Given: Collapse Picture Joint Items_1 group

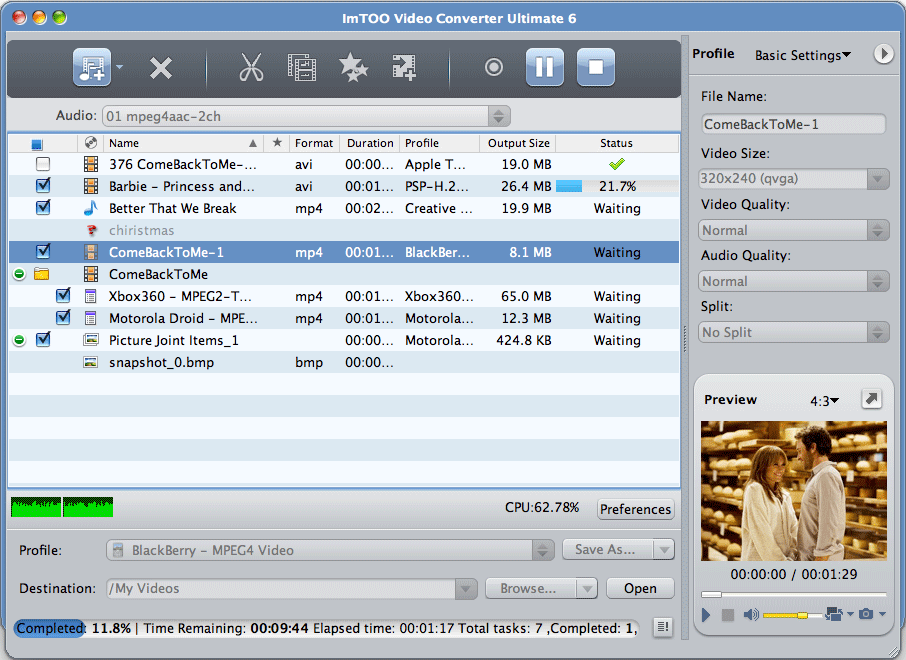Looking at the screenshot, I should coord(19,340).
